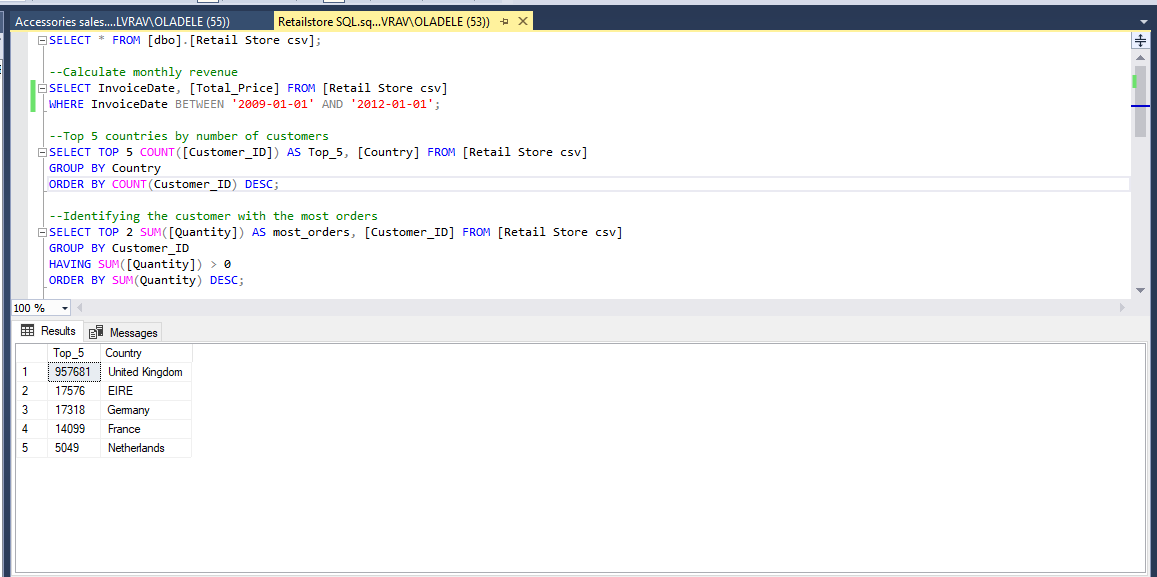Viewport: 1157px width, 577px height.
Task: Click the split editor window icon
Action: (1140, 41)
